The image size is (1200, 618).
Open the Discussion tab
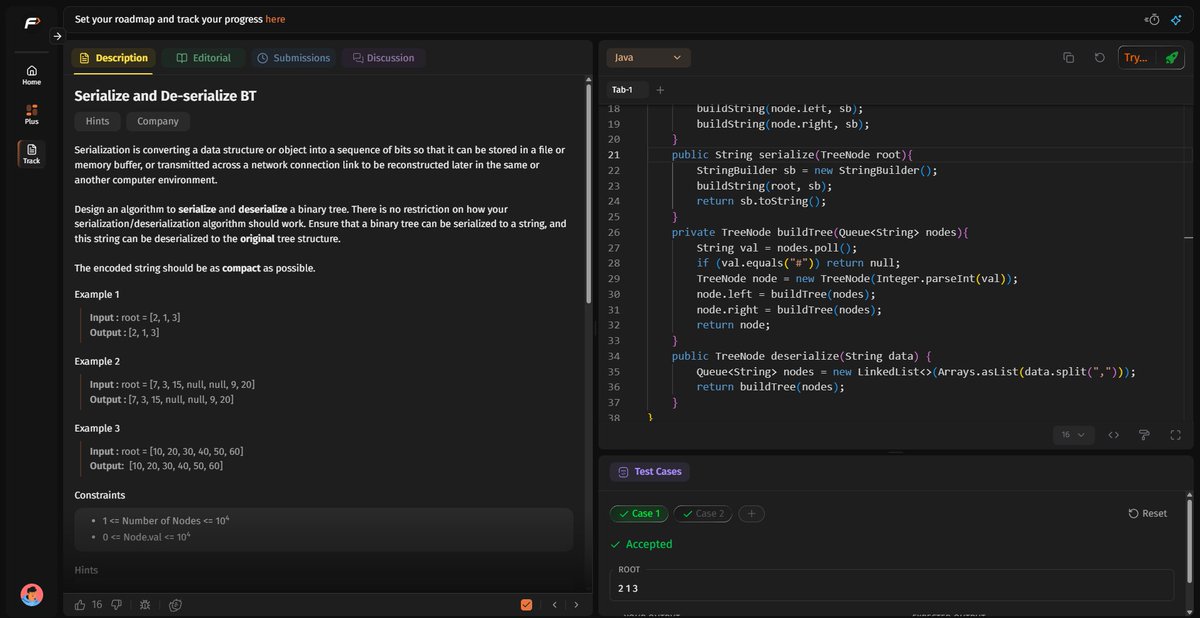click(383, 58)
